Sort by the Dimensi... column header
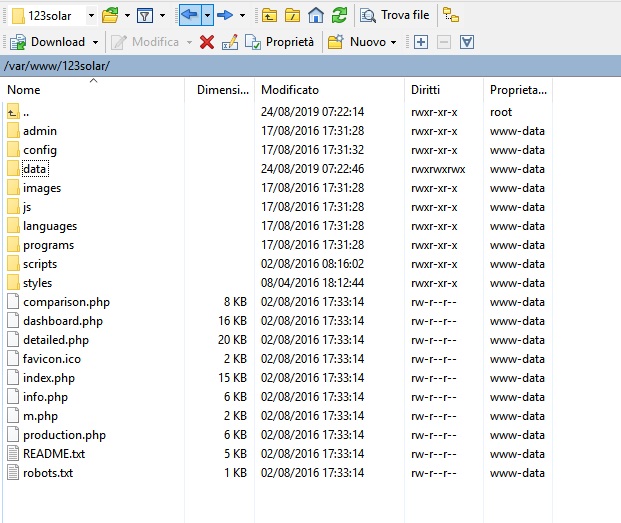Viewport: 621px width, 523px height. pos(220,90)
